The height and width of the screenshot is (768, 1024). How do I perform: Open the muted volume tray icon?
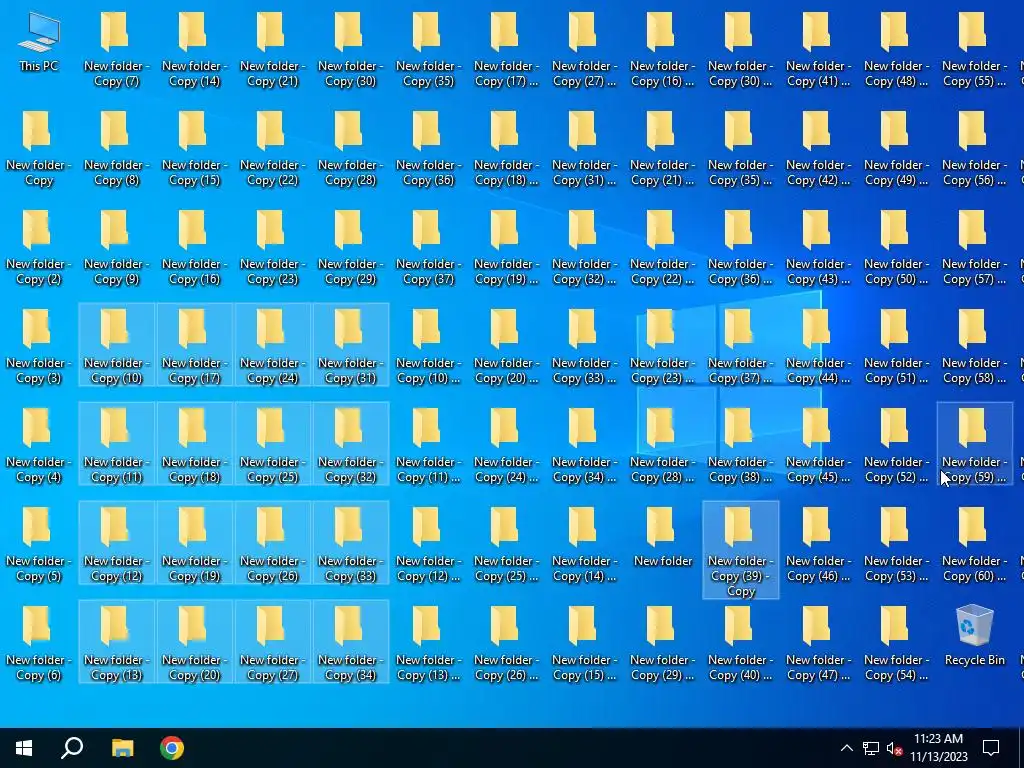point(894,748)
